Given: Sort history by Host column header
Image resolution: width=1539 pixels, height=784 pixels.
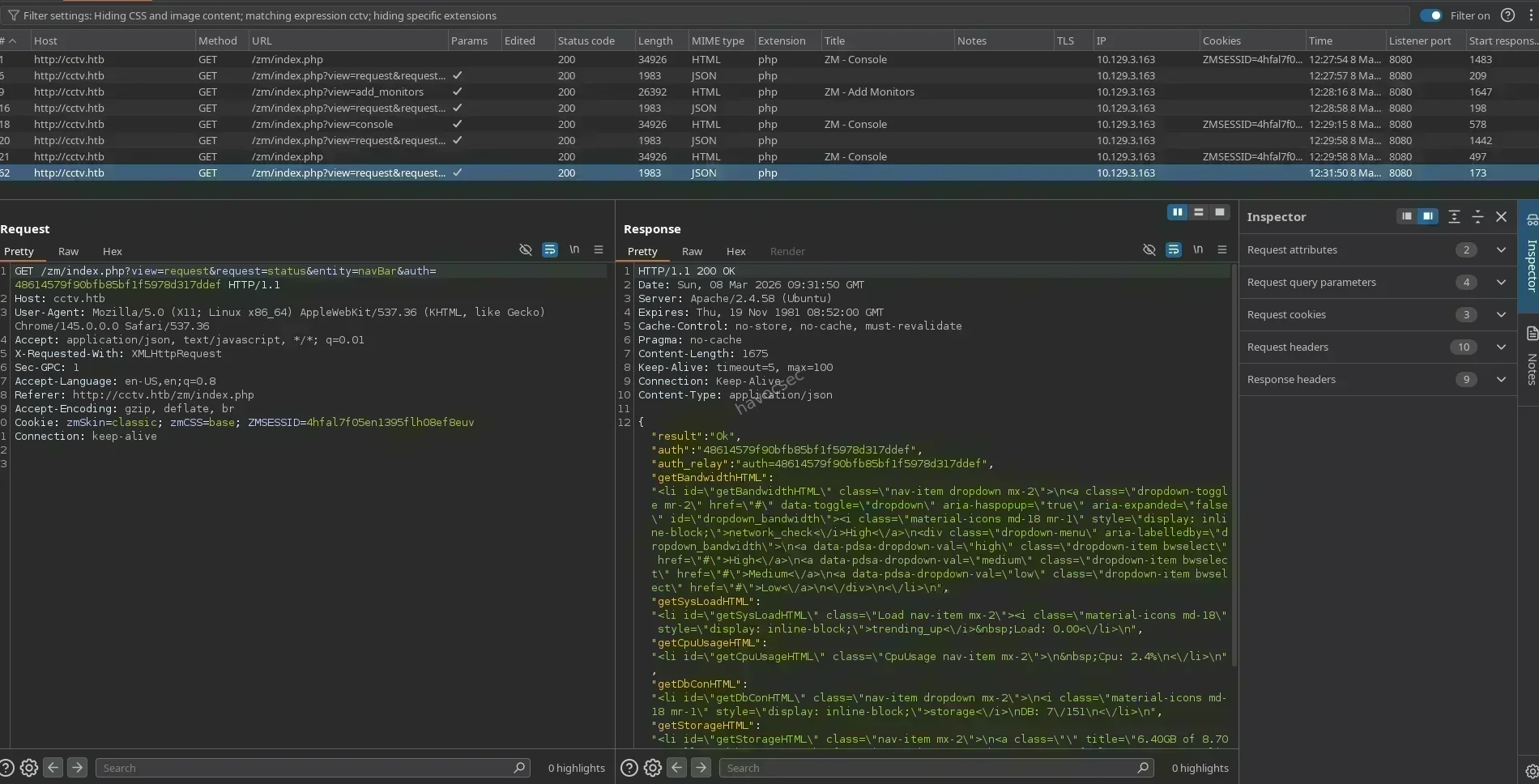Looking at the screenshot, I should (x=112, y=40).
